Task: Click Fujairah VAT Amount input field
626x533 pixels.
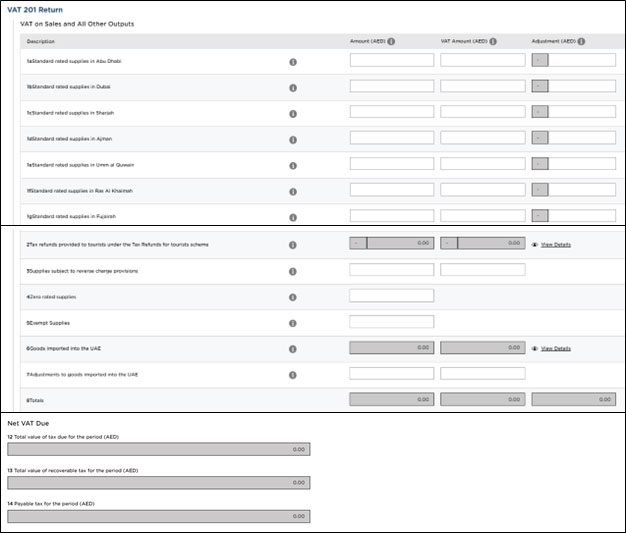Action: [483, 216]
